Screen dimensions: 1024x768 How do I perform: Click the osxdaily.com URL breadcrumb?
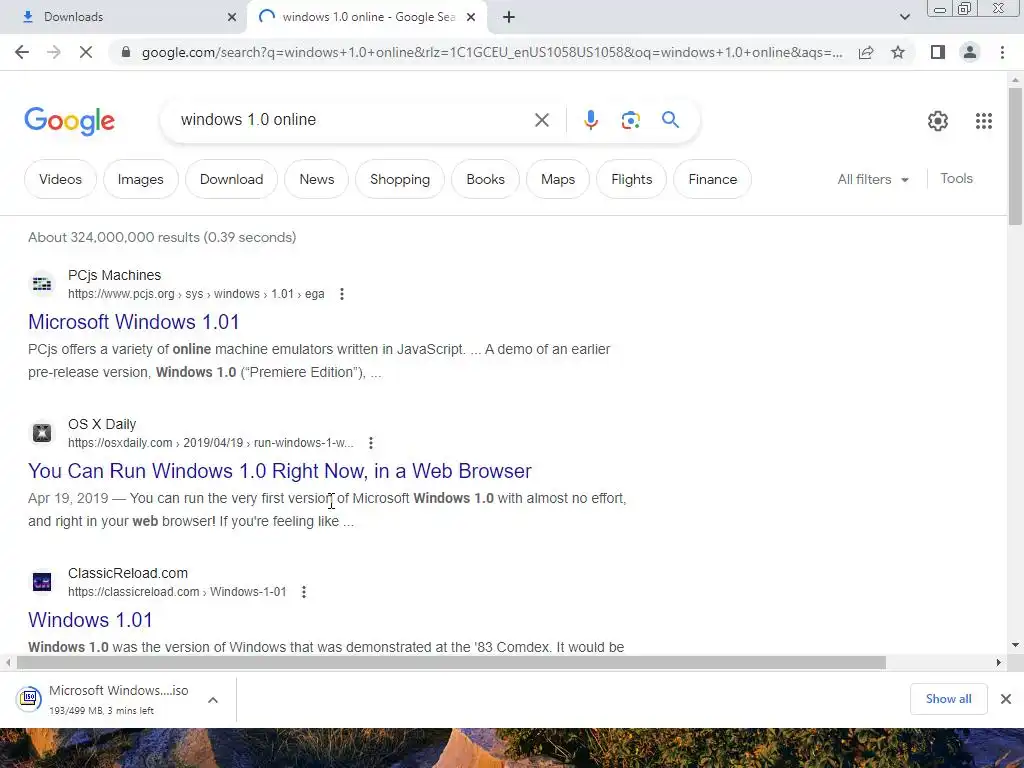(210, 443)
